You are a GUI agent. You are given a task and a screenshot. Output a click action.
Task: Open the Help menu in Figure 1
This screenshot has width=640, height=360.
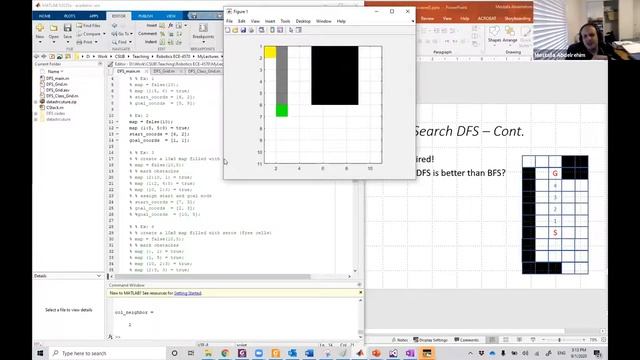(341, 21)
